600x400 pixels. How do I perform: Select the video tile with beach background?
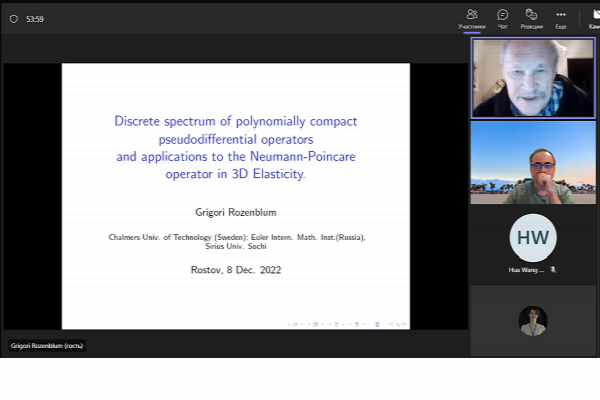click(x=533, y=163)
